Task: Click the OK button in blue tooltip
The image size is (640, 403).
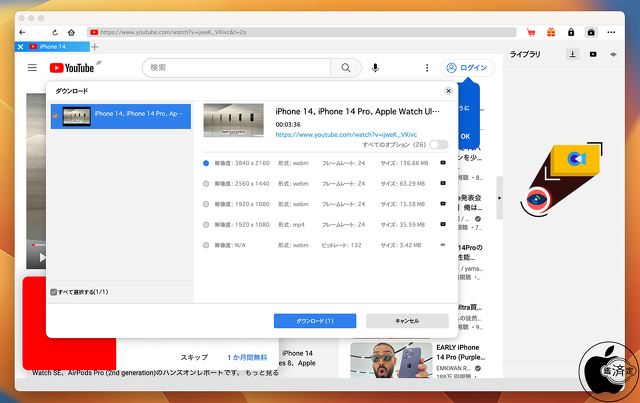Action: [x=465, y=136]
